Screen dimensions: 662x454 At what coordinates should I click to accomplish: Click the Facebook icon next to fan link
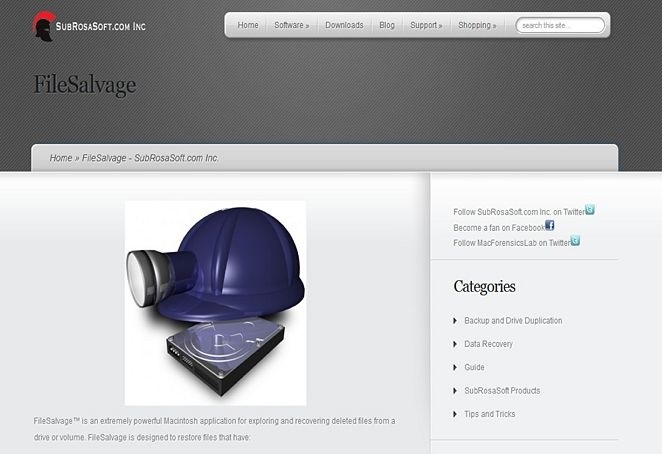tap(550, 225)
